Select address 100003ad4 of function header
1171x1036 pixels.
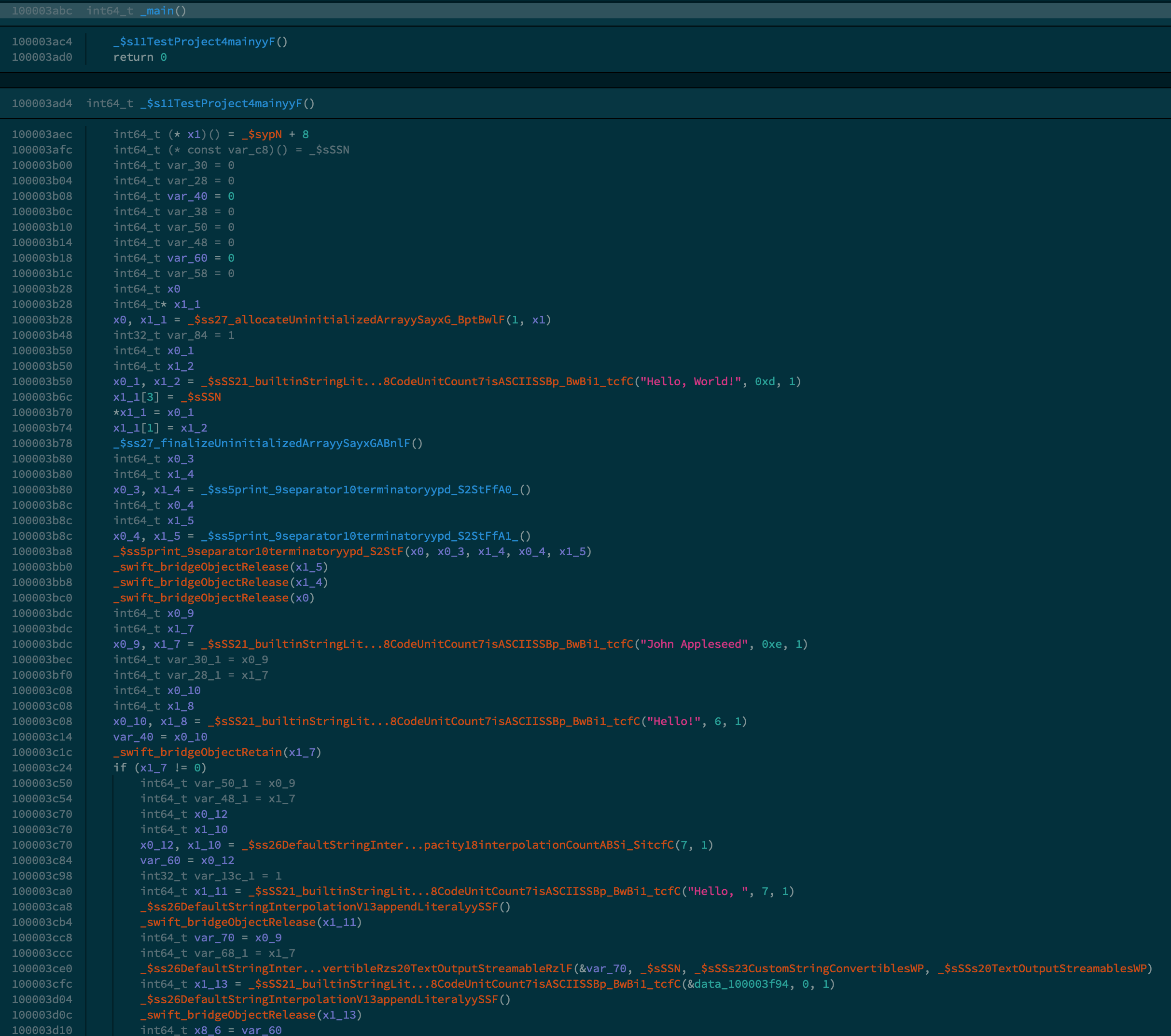[x=42, y=104]
